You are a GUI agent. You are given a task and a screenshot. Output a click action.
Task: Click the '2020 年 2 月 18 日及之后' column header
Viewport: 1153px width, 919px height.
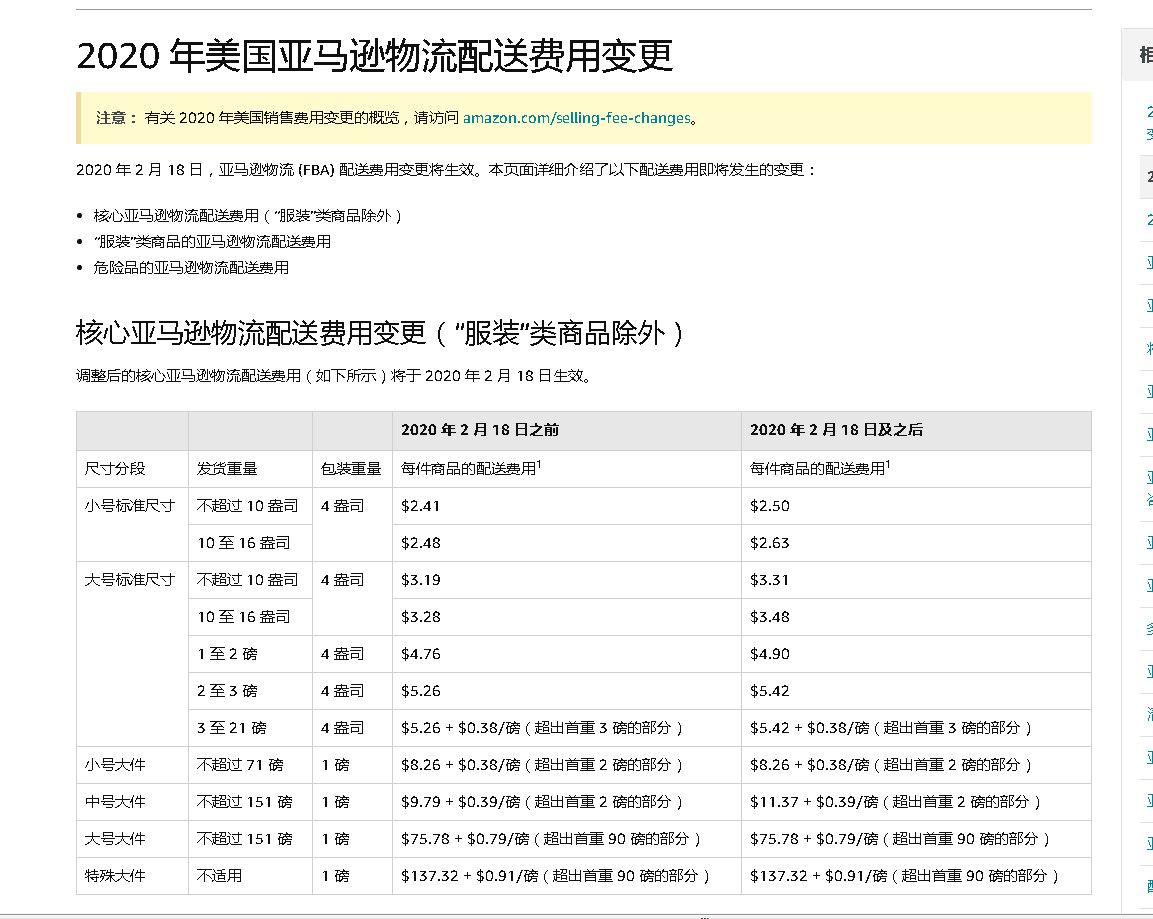[x=836, y=430]
